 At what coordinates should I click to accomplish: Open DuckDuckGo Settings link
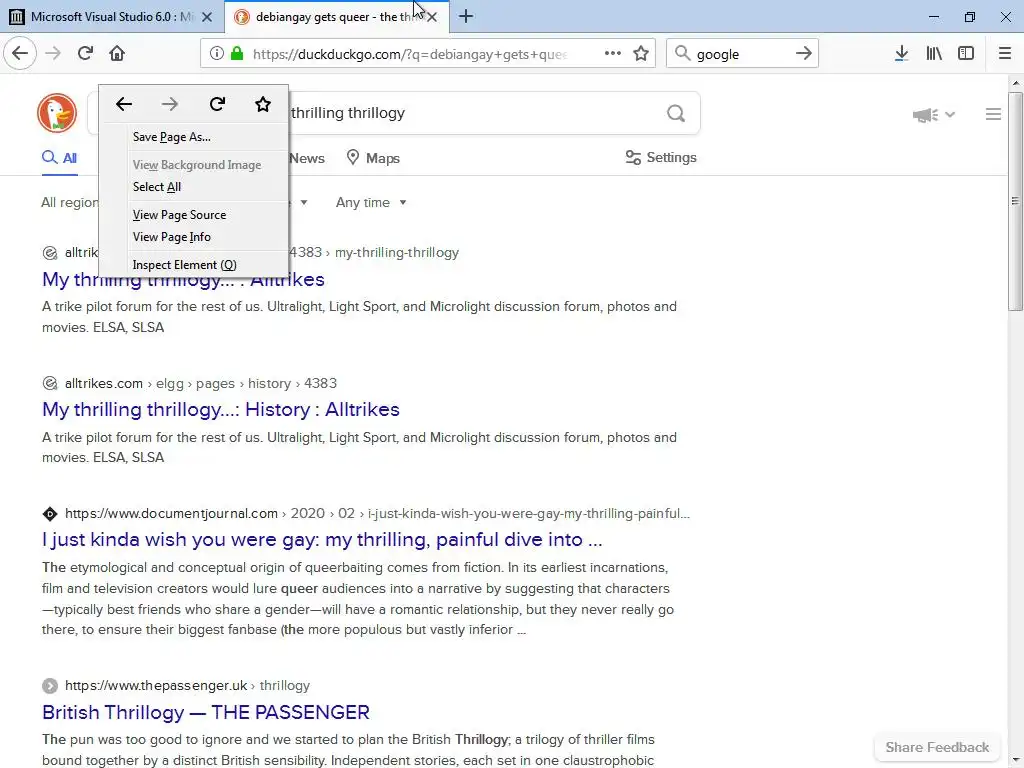[x=661, y=157]
